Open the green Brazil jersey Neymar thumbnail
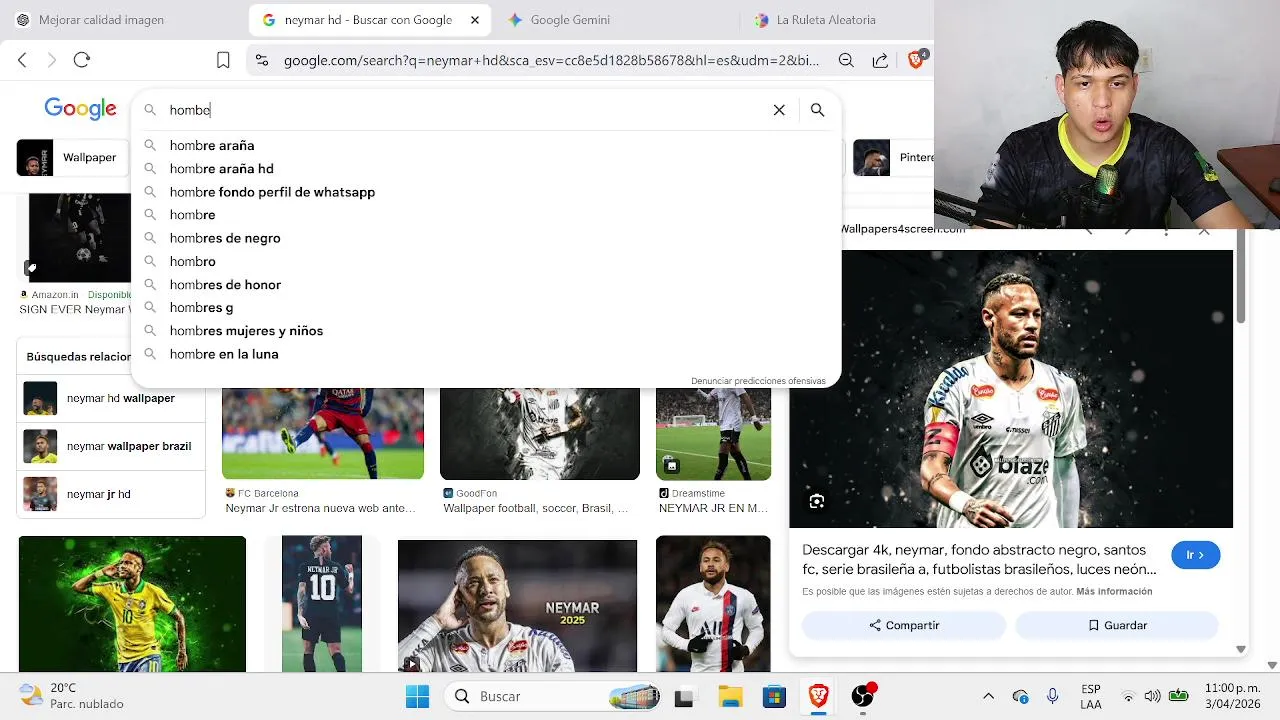1280x720 pixels. tap(132, 604)
